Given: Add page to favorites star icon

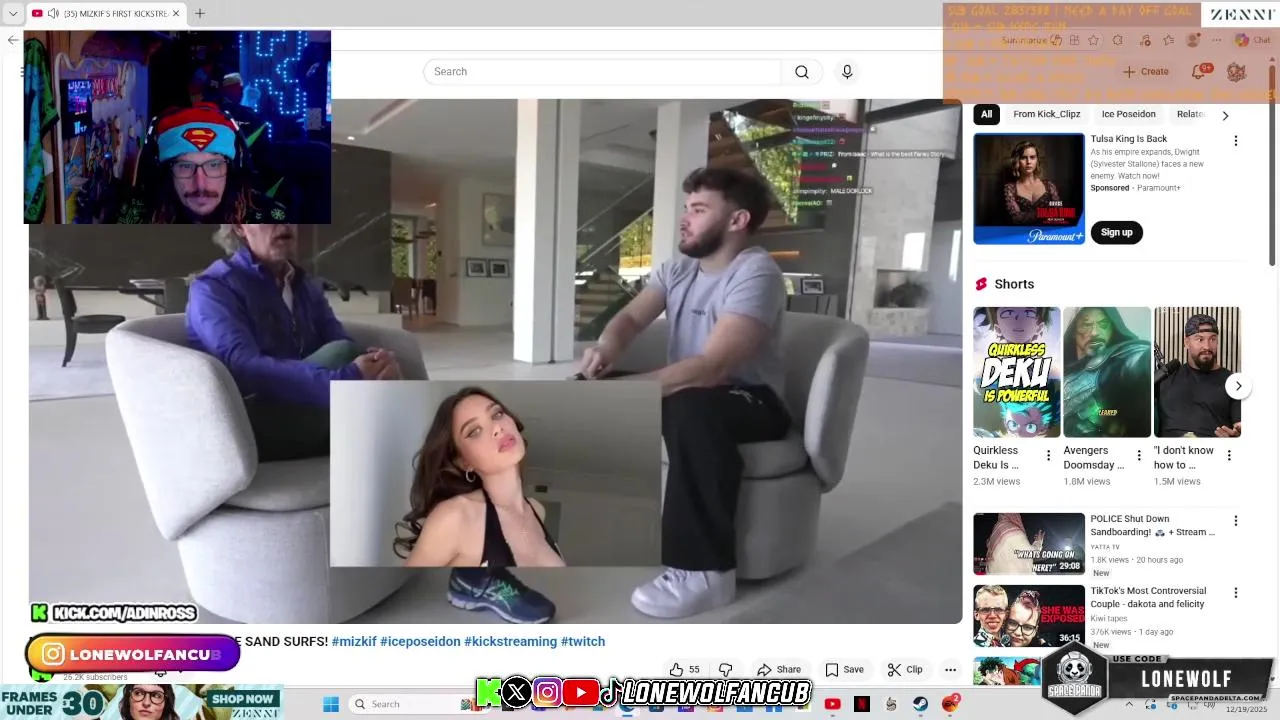Looking at the screenshot, I should click(x=1093, y=40).
